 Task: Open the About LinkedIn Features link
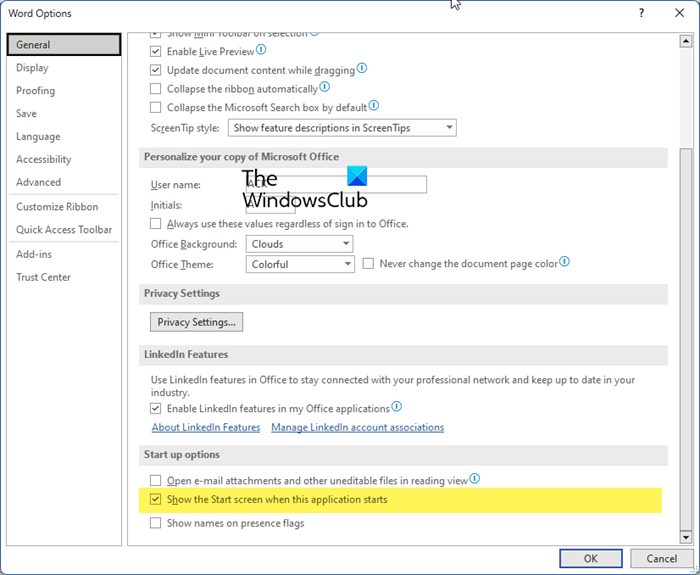(206, 427)
